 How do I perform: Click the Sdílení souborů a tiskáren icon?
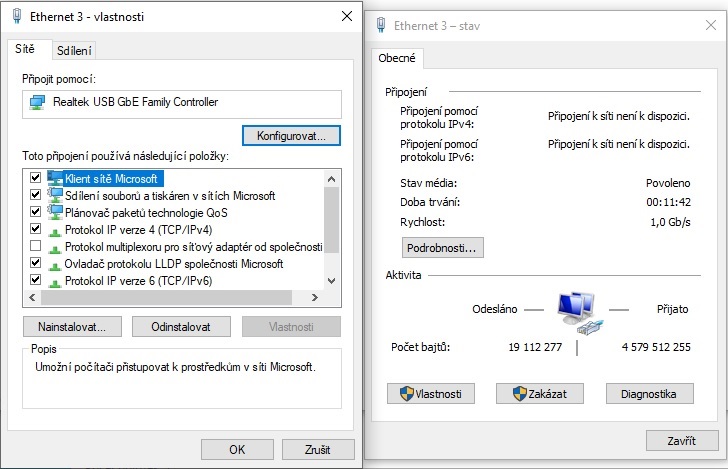pos(54,195)
